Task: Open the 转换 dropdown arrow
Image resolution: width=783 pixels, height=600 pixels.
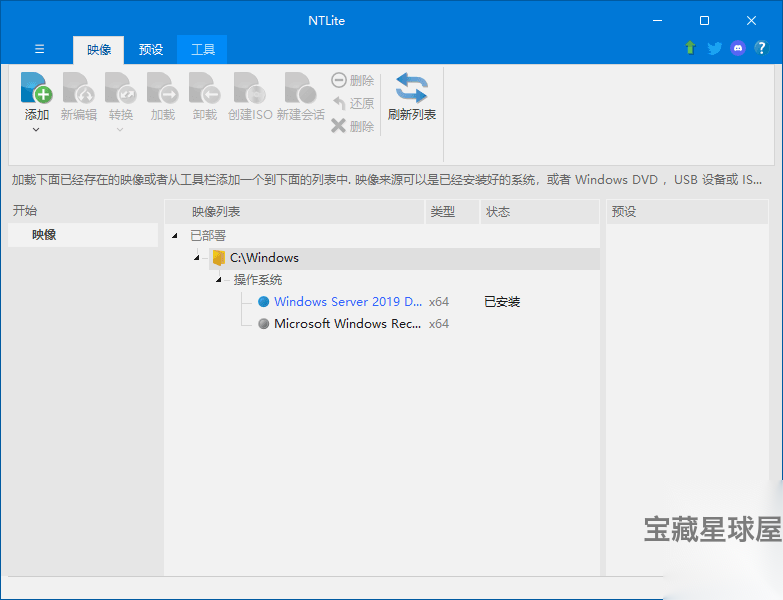Action: click(120, 130)
